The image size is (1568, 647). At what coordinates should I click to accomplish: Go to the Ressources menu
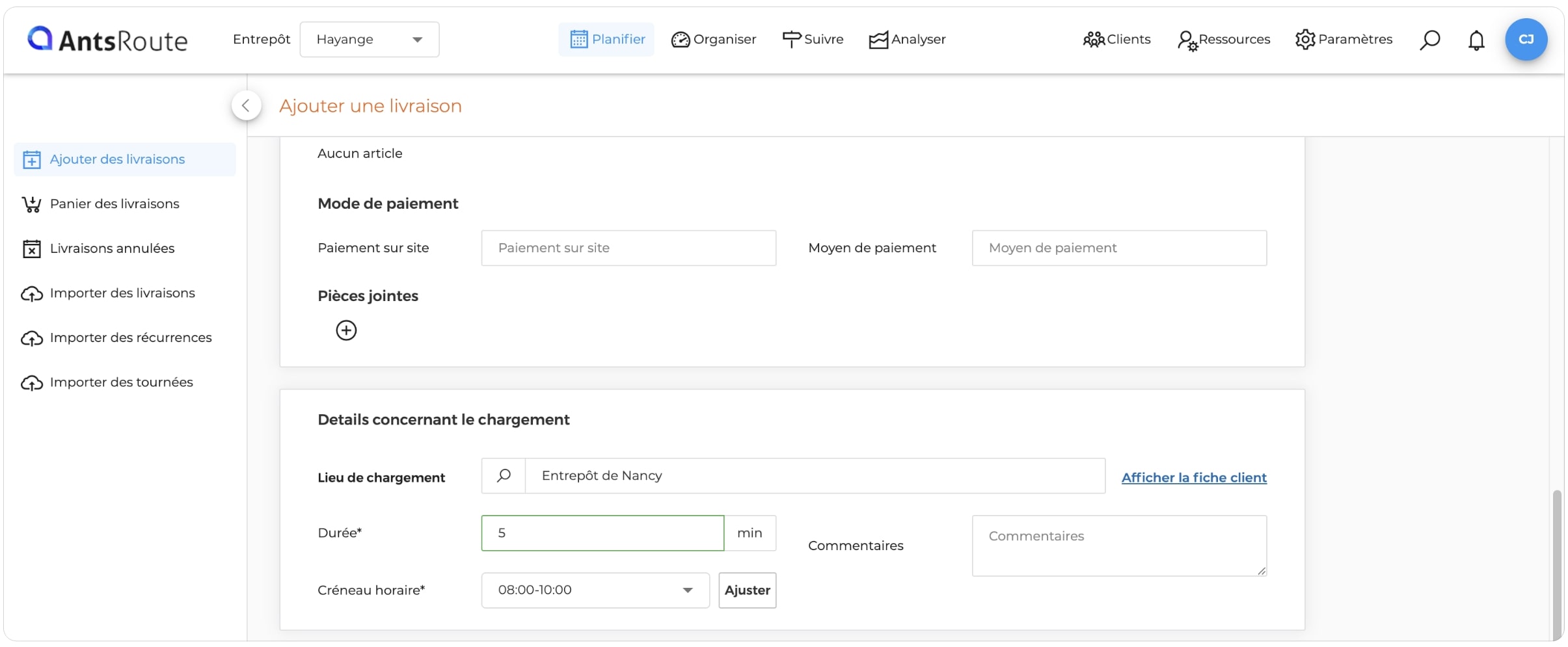click(1224, 40)
